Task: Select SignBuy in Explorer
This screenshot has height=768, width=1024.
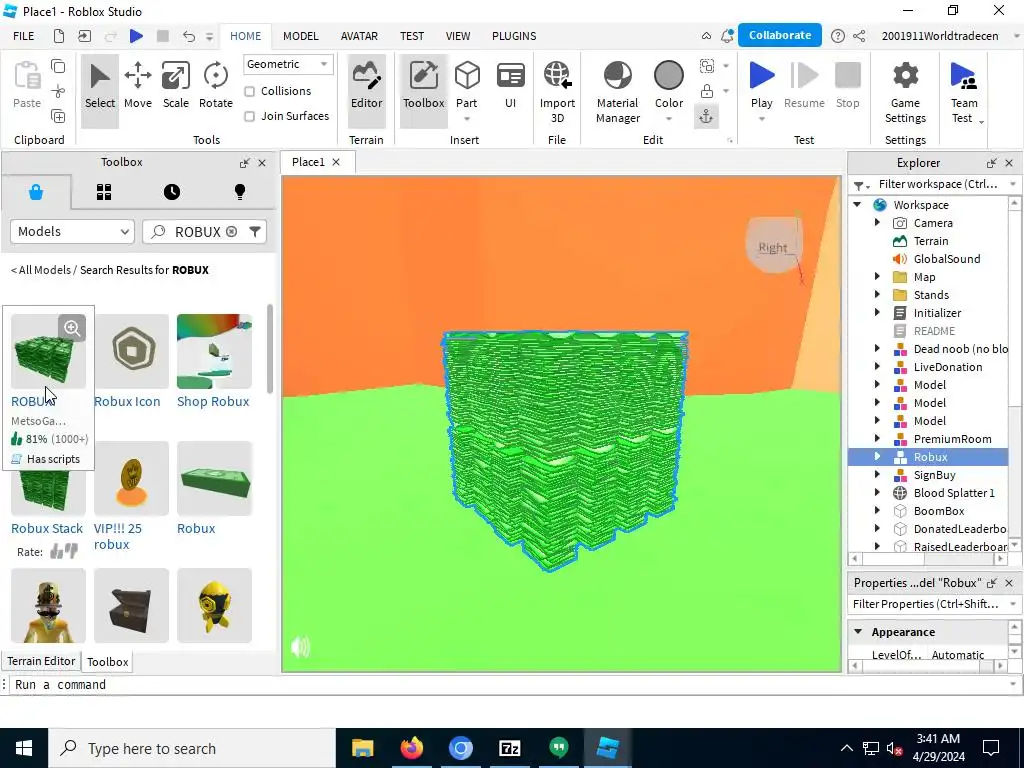Action: tap(934, 475)
